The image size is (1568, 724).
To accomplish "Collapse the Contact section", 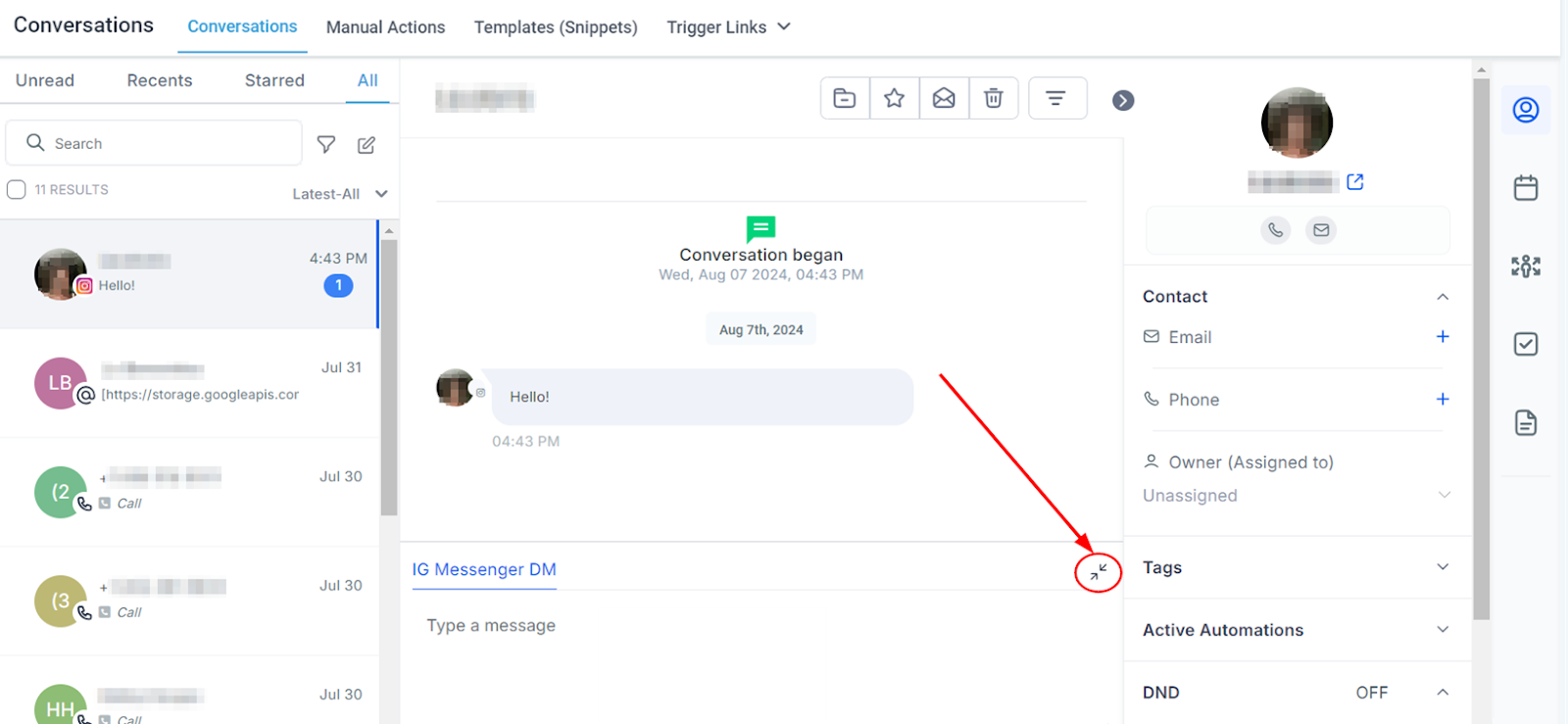I will (1443, 297).
